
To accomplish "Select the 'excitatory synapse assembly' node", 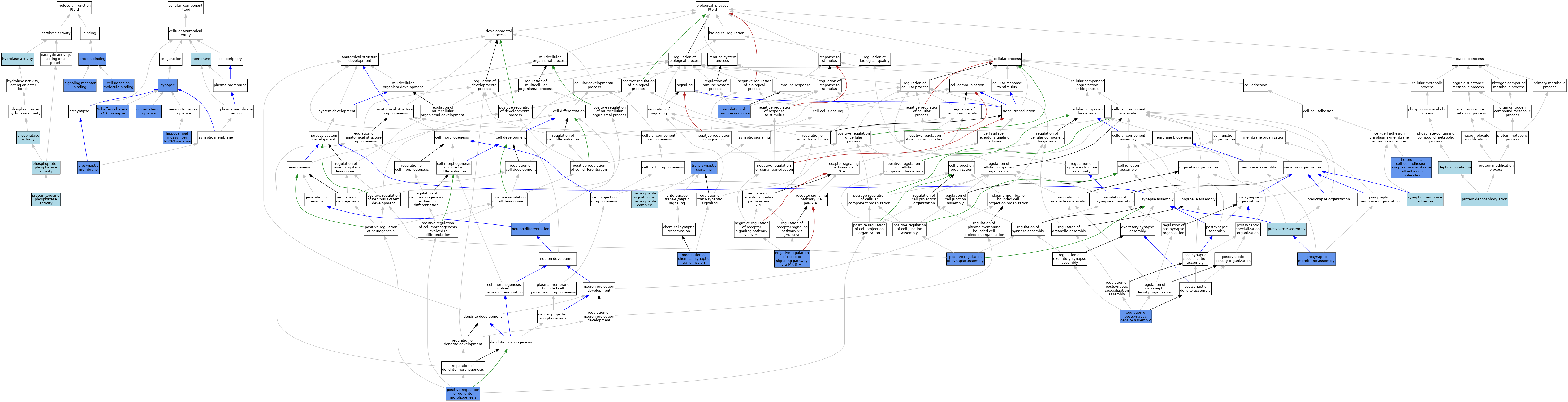I will tap(1137, 229).
